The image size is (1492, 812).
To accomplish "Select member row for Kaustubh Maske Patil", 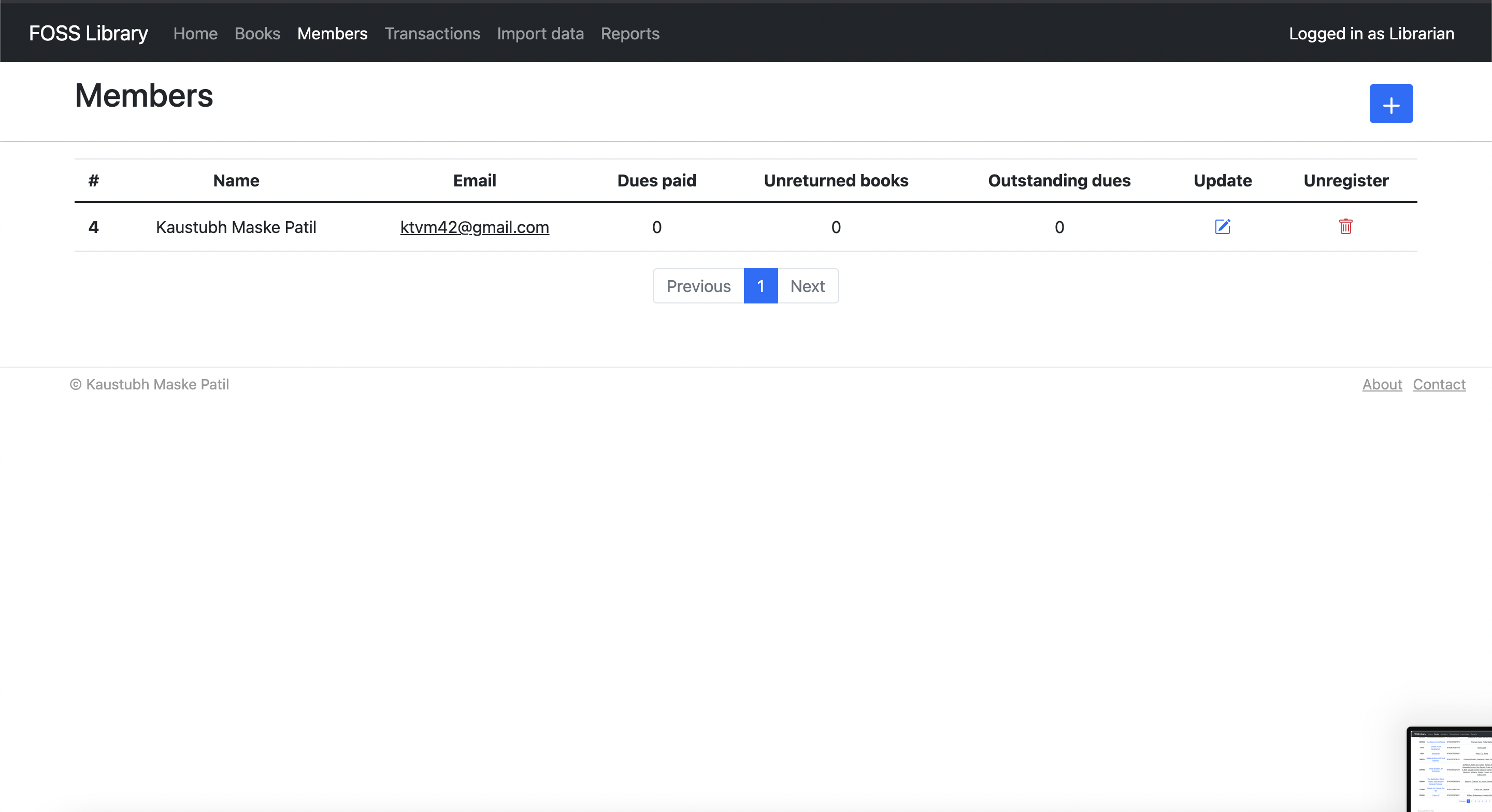I will click(x=235, y=227).
